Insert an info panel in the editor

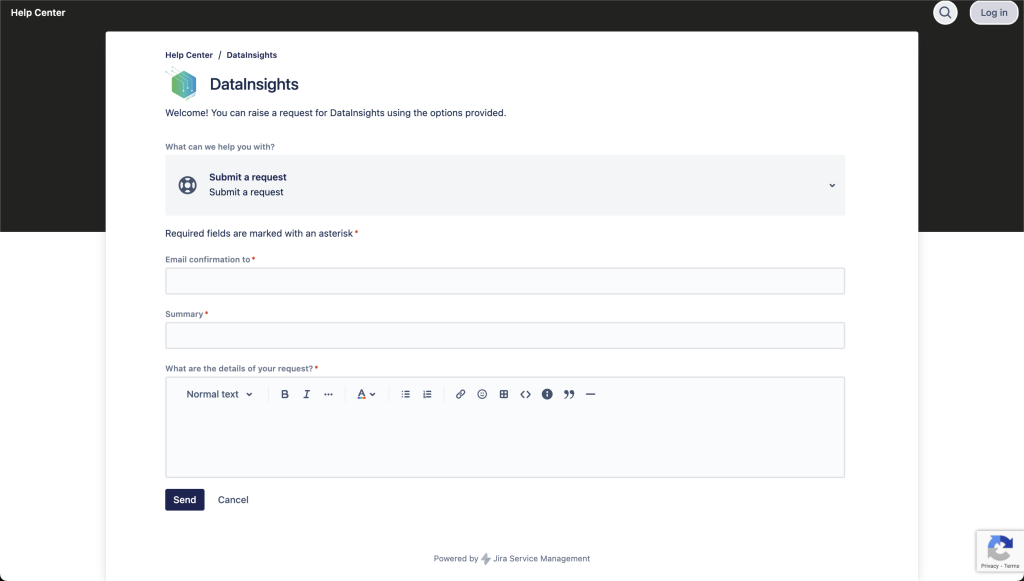click(x=547, y=394)
